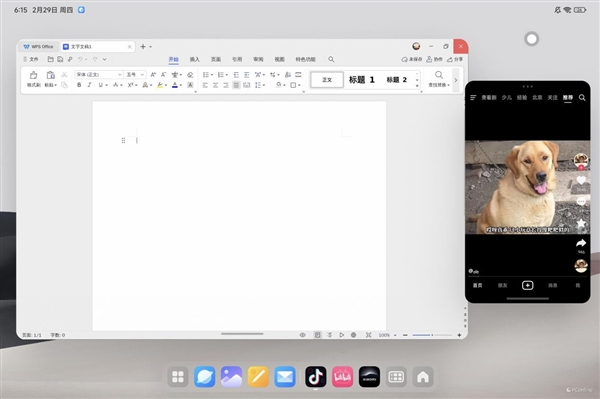
Task: Select the Format Painter brush icon
Action: point(34,75)
